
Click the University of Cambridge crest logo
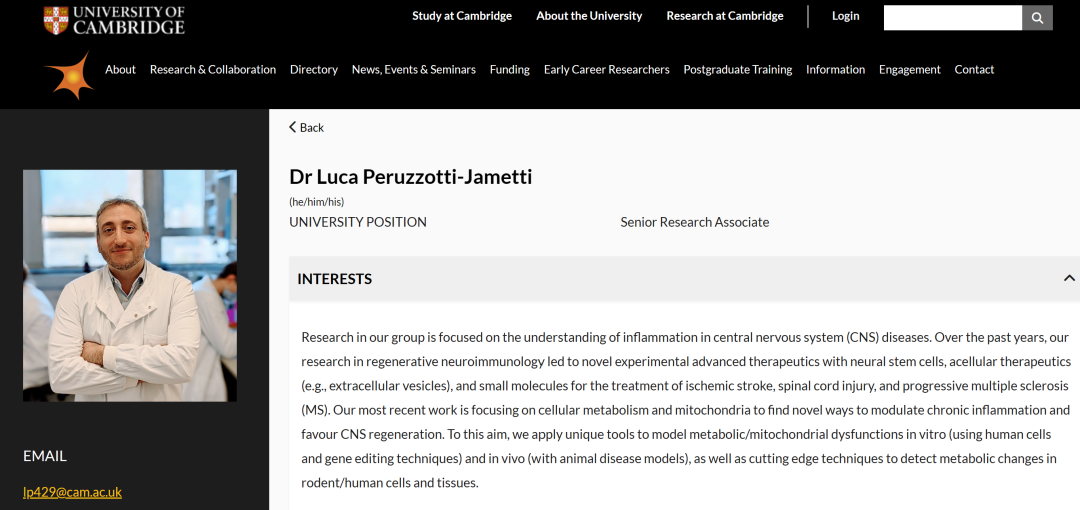click(56, 20)
